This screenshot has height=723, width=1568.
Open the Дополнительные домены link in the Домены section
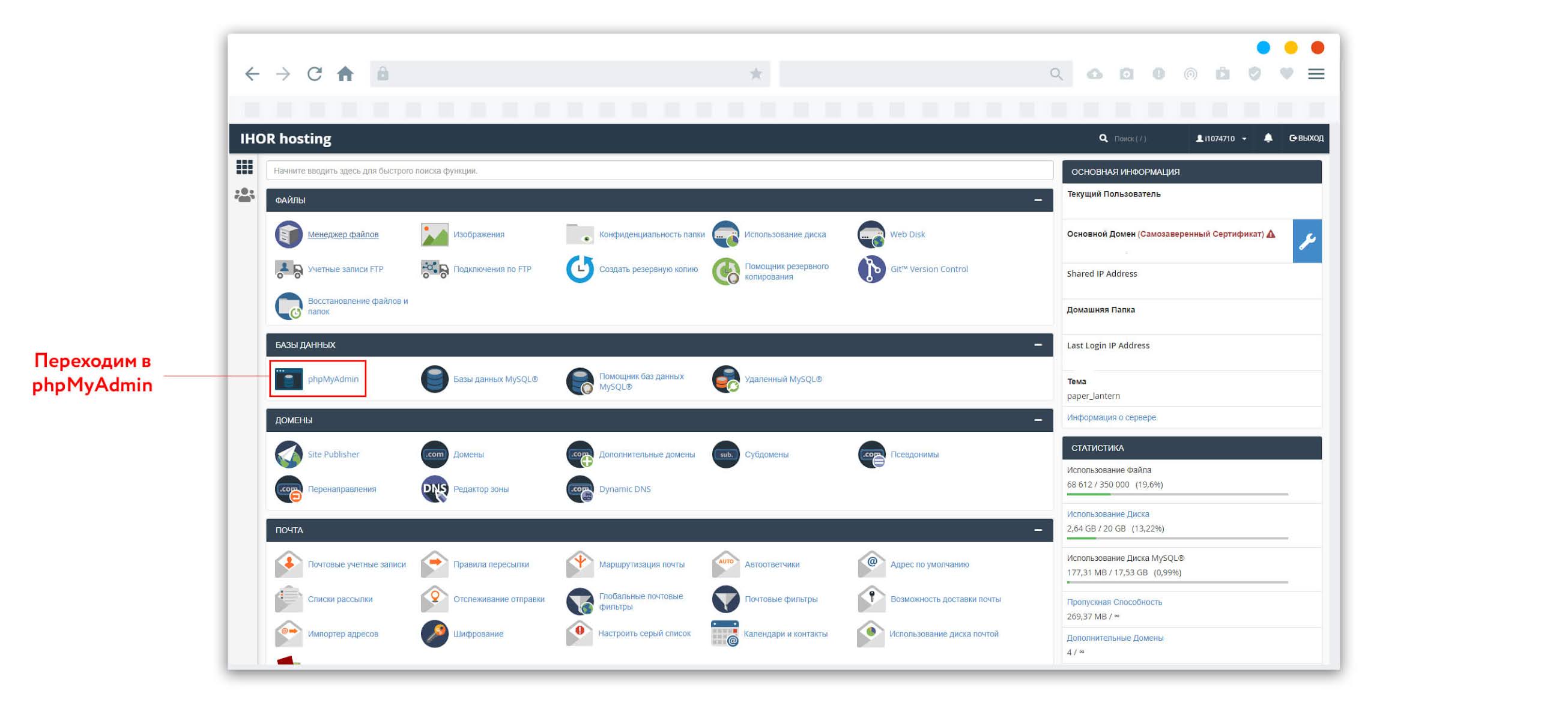point(646,455)
